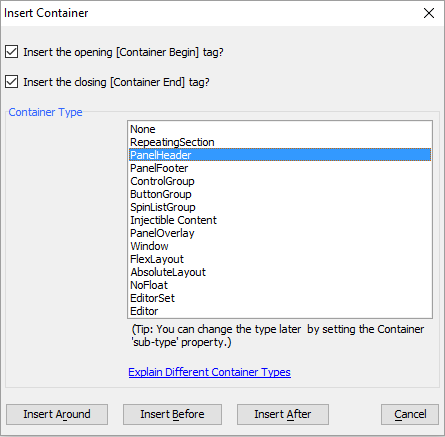Choose Window from container list
Viewport: 445px width, 437px height.
point(280,246)
